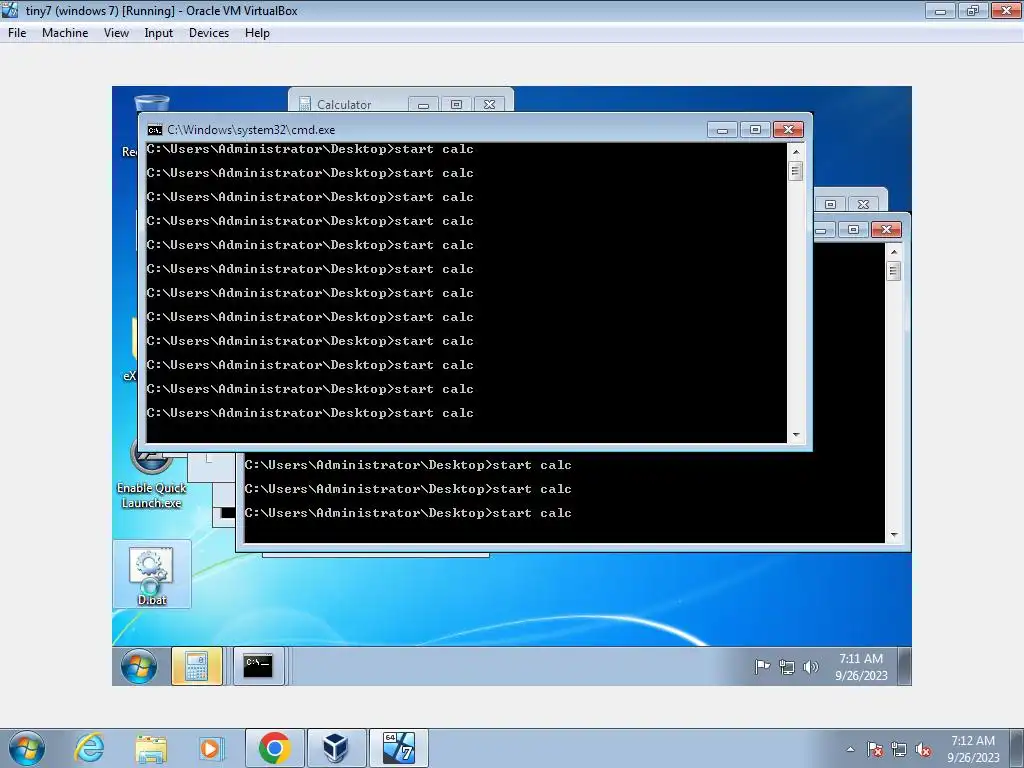1024x768 pixels.
Task: Click the VirtualBox window title bar icon
Action: pos(10,10)
